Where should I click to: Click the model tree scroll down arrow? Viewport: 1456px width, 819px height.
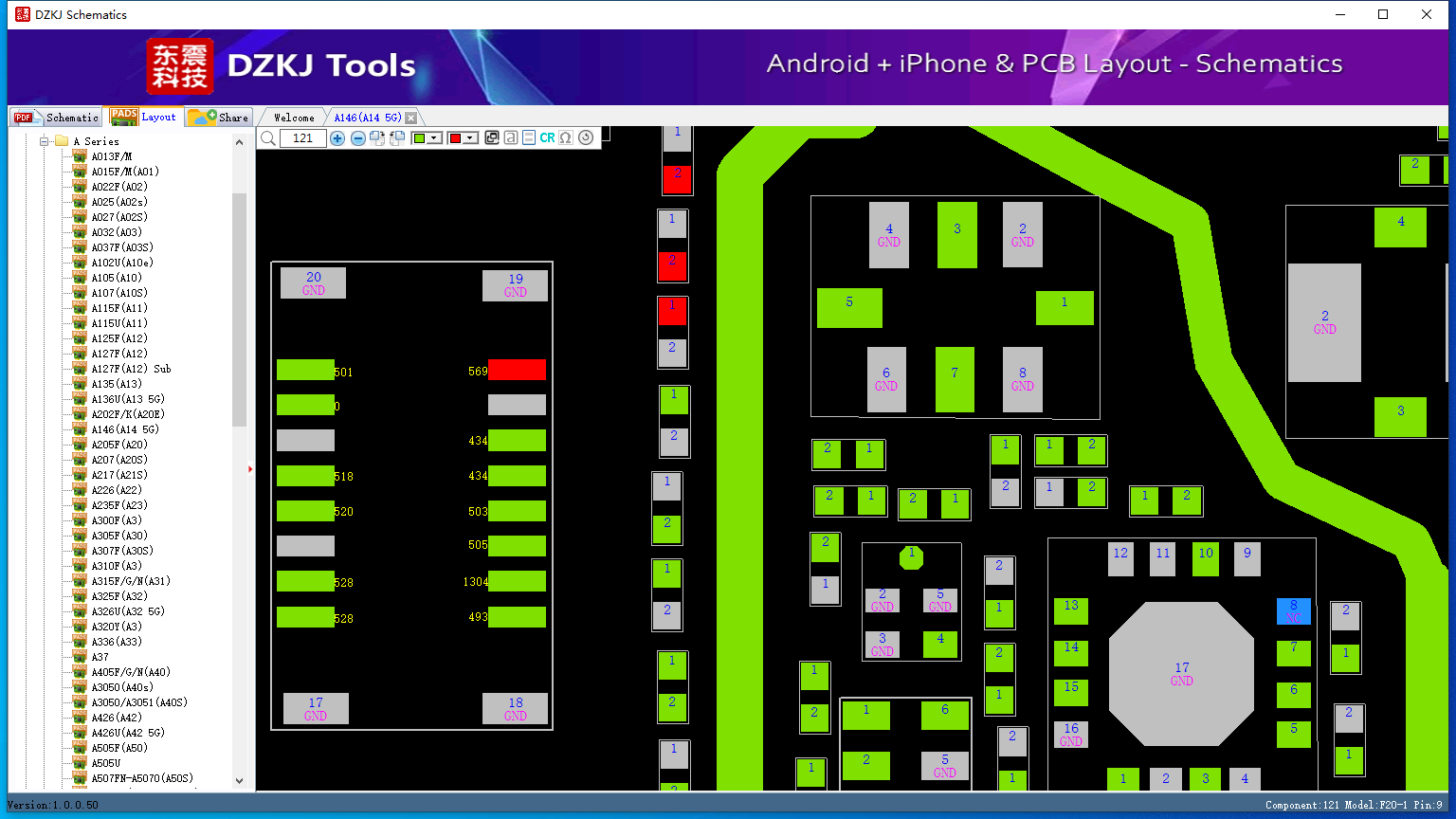pos(239,781)
